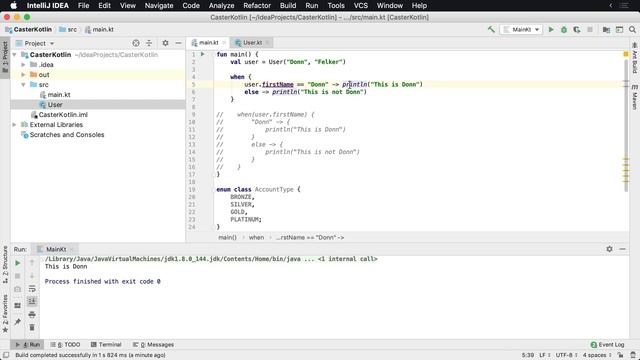Open the VCS menu
Image resolution: width=640 pixels, height=360 pixels.
tap(360, 5)
